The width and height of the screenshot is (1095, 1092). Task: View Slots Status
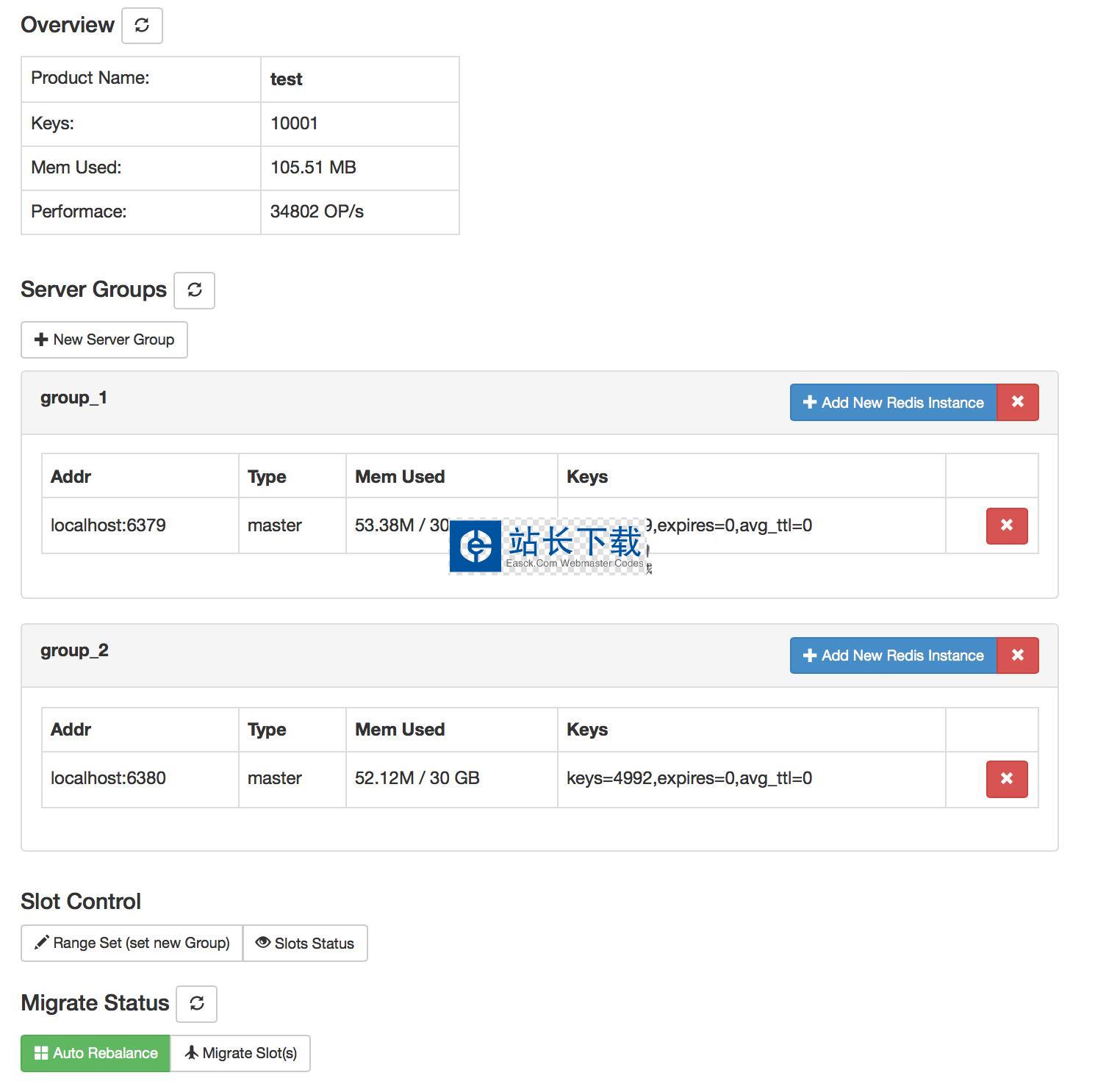coord(305,943)
